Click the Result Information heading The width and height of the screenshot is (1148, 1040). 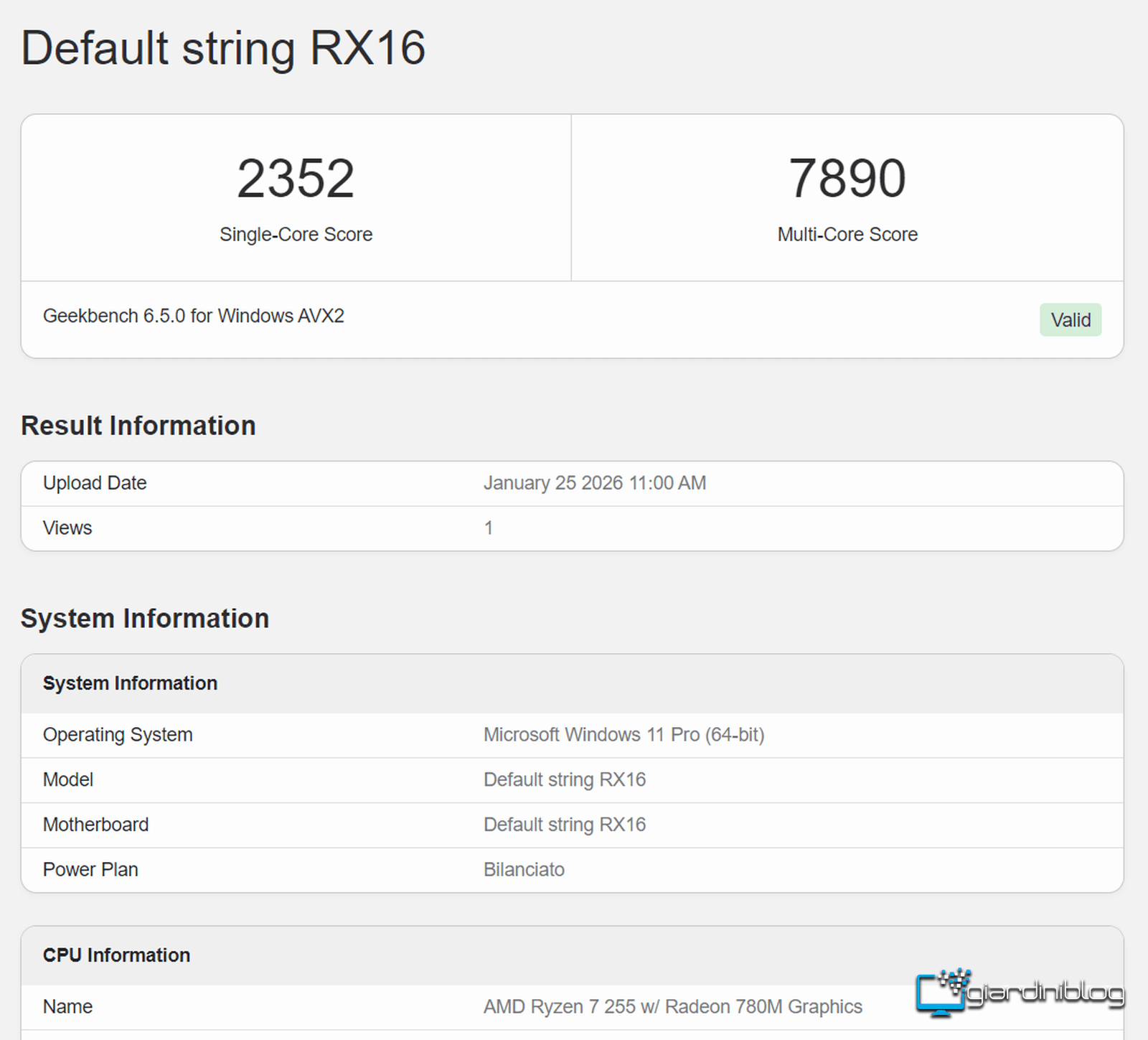click(138, 426)
